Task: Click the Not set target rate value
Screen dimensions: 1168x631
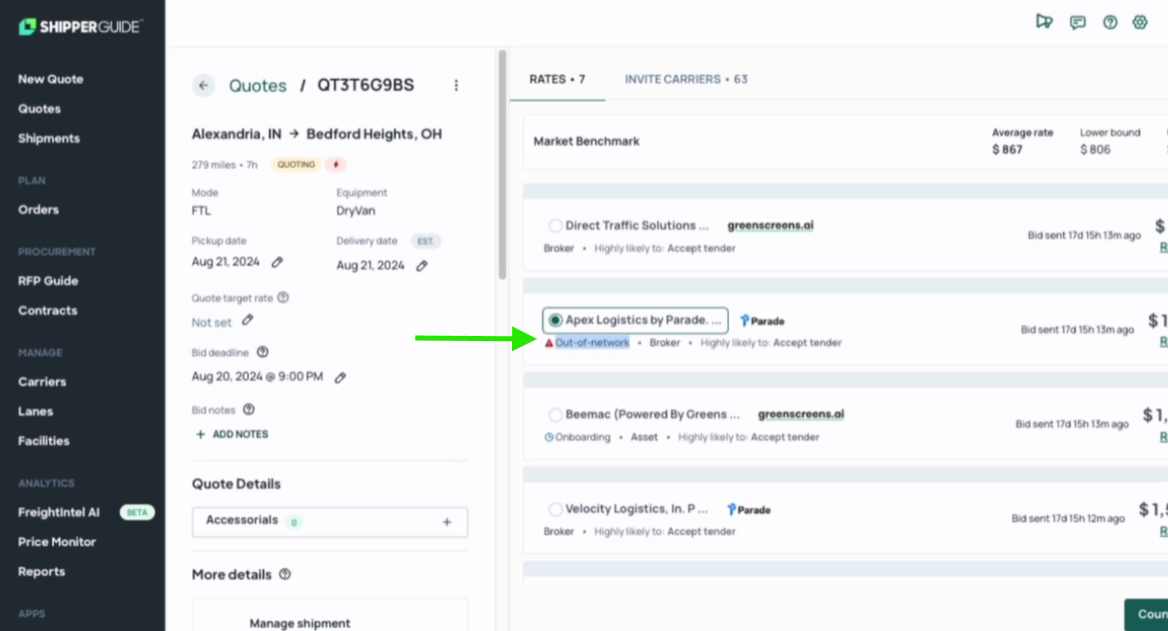Action: (212, 323)
